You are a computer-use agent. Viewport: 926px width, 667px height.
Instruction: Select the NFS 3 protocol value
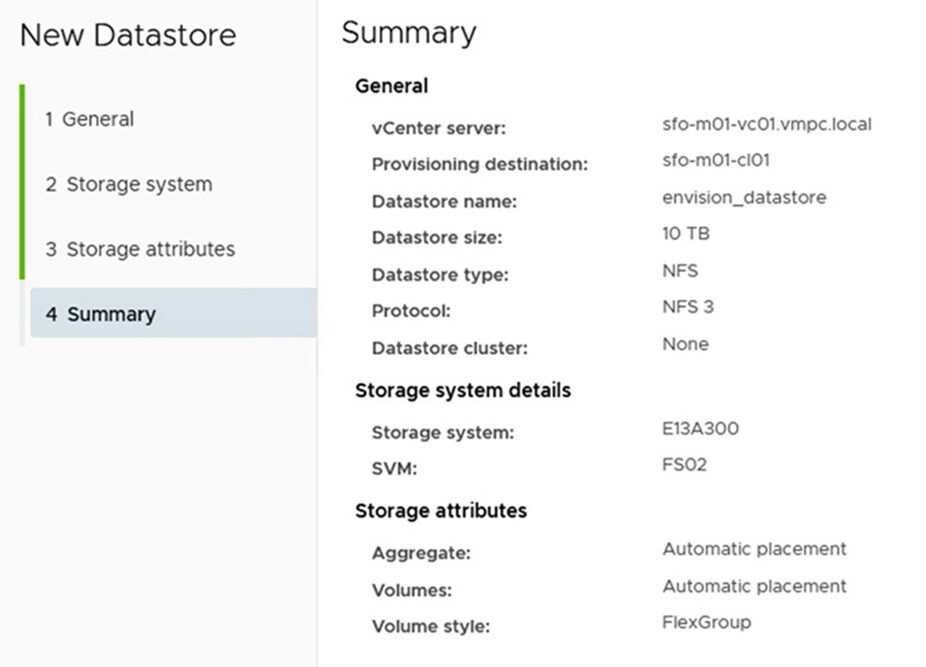(x=688, y=307)
